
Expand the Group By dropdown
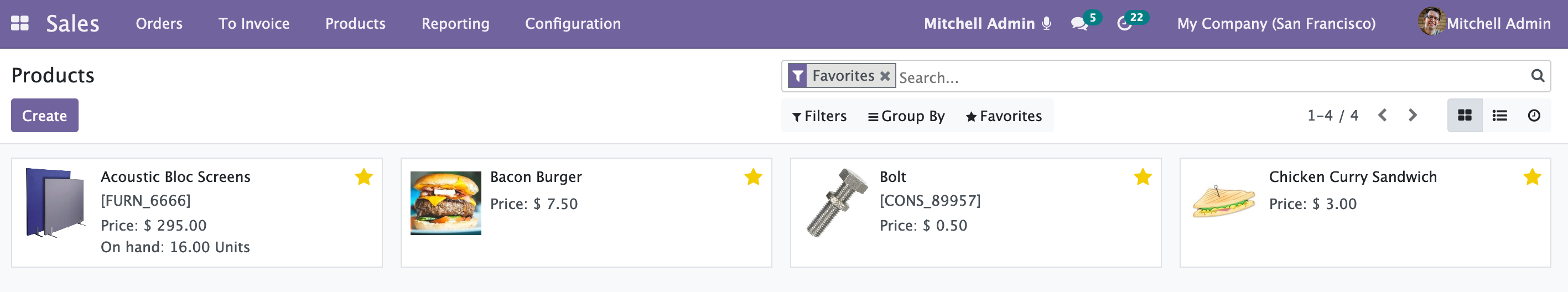click(906, 116)
